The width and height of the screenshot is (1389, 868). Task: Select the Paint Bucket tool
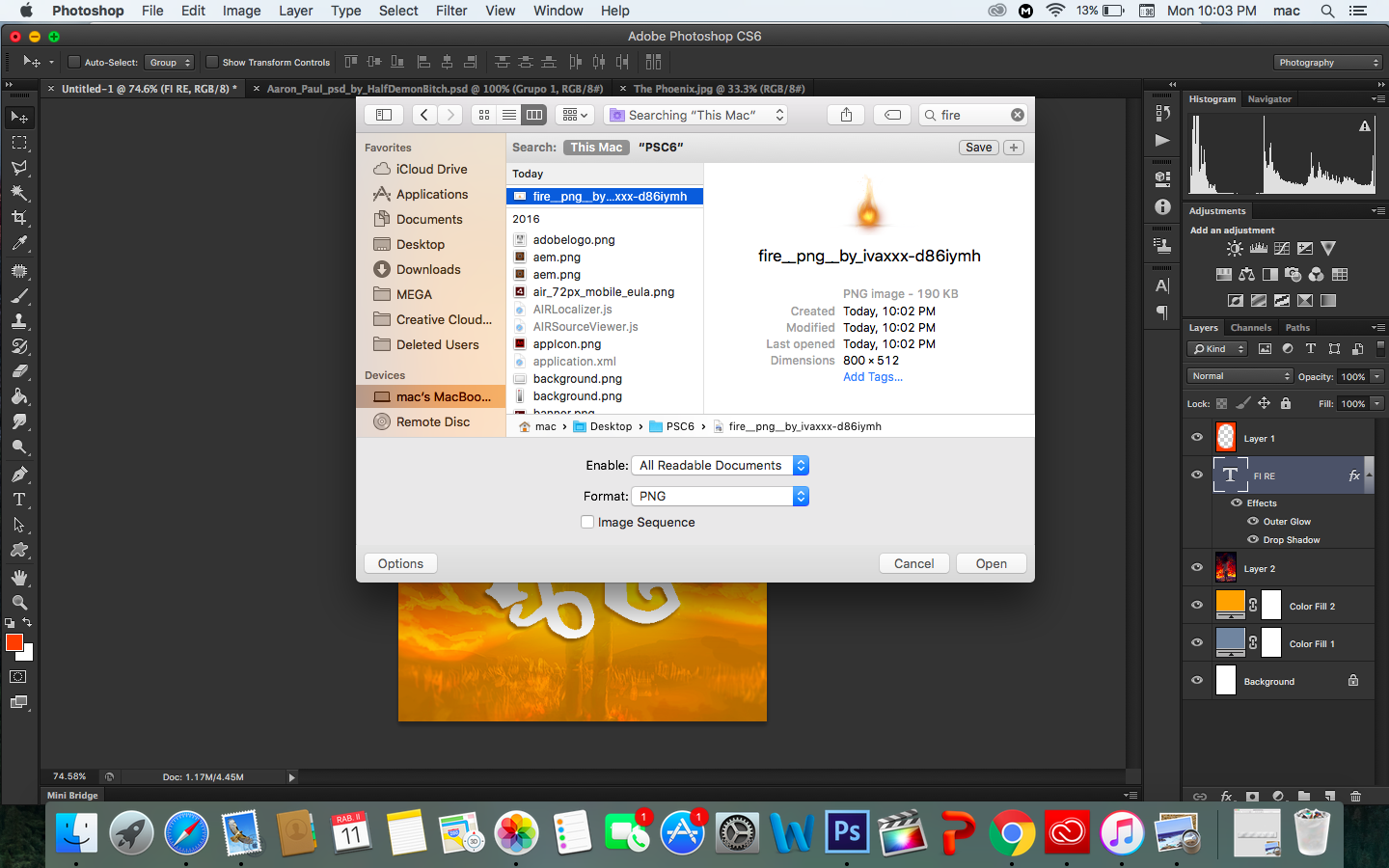19,396
